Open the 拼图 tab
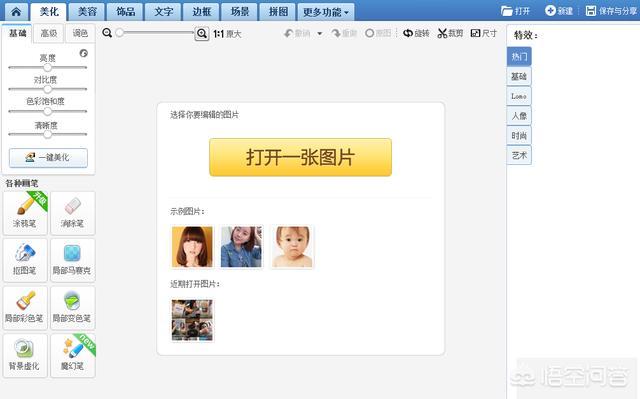The height and width of the screenshot is (399, 640). click(278, 11)
